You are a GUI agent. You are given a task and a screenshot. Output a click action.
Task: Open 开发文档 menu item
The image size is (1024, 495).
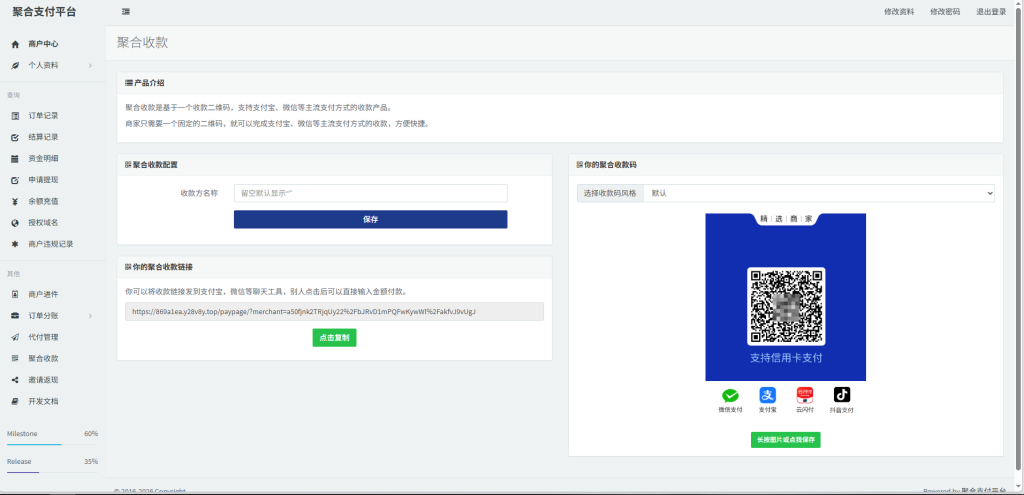[43, 401]
